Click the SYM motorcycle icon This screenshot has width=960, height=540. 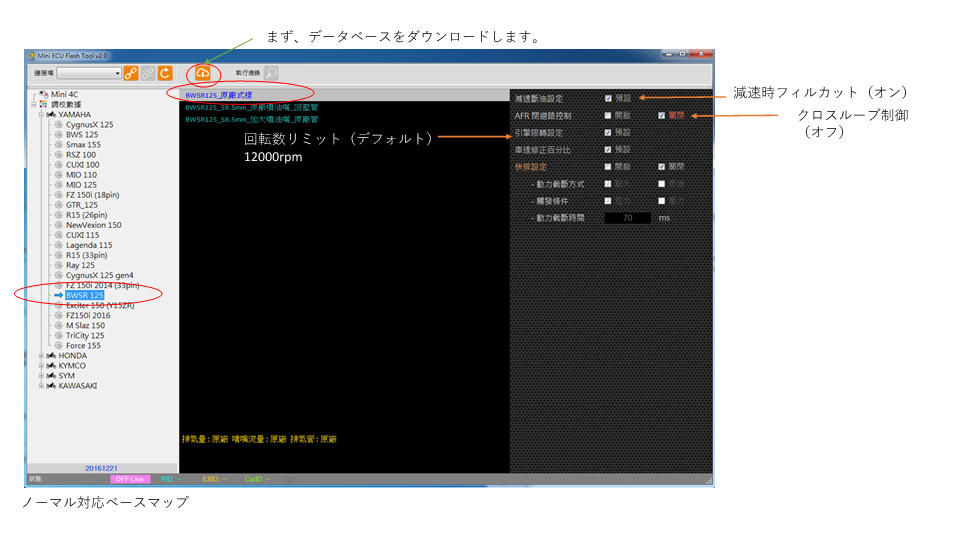[x=51, y=376]
